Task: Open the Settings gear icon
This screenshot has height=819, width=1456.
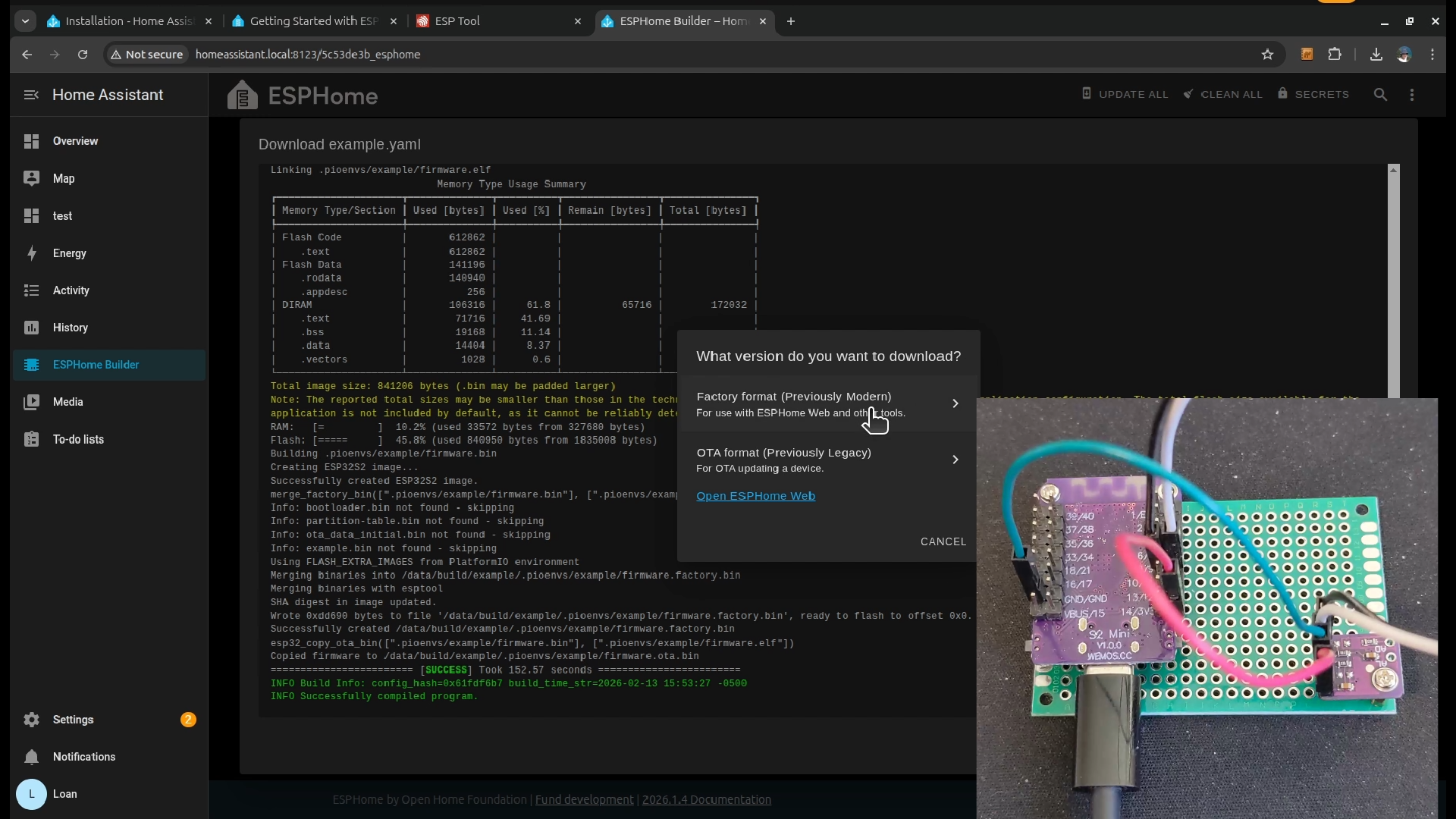Action: (x=31, y=720)
